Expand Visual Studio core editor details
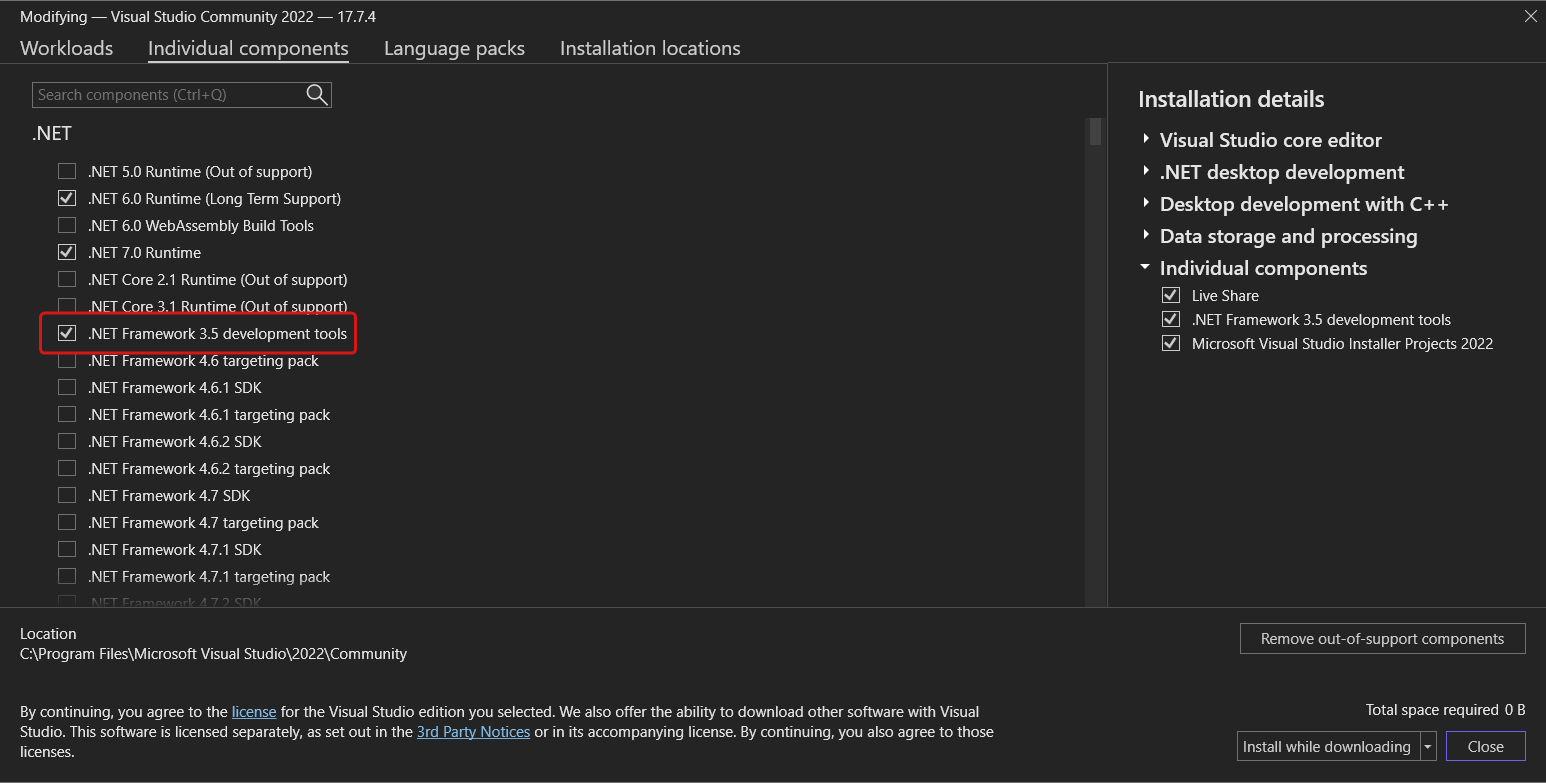Image resolution: width=1546 pixels, height=783 pixels. [1146, 140]
